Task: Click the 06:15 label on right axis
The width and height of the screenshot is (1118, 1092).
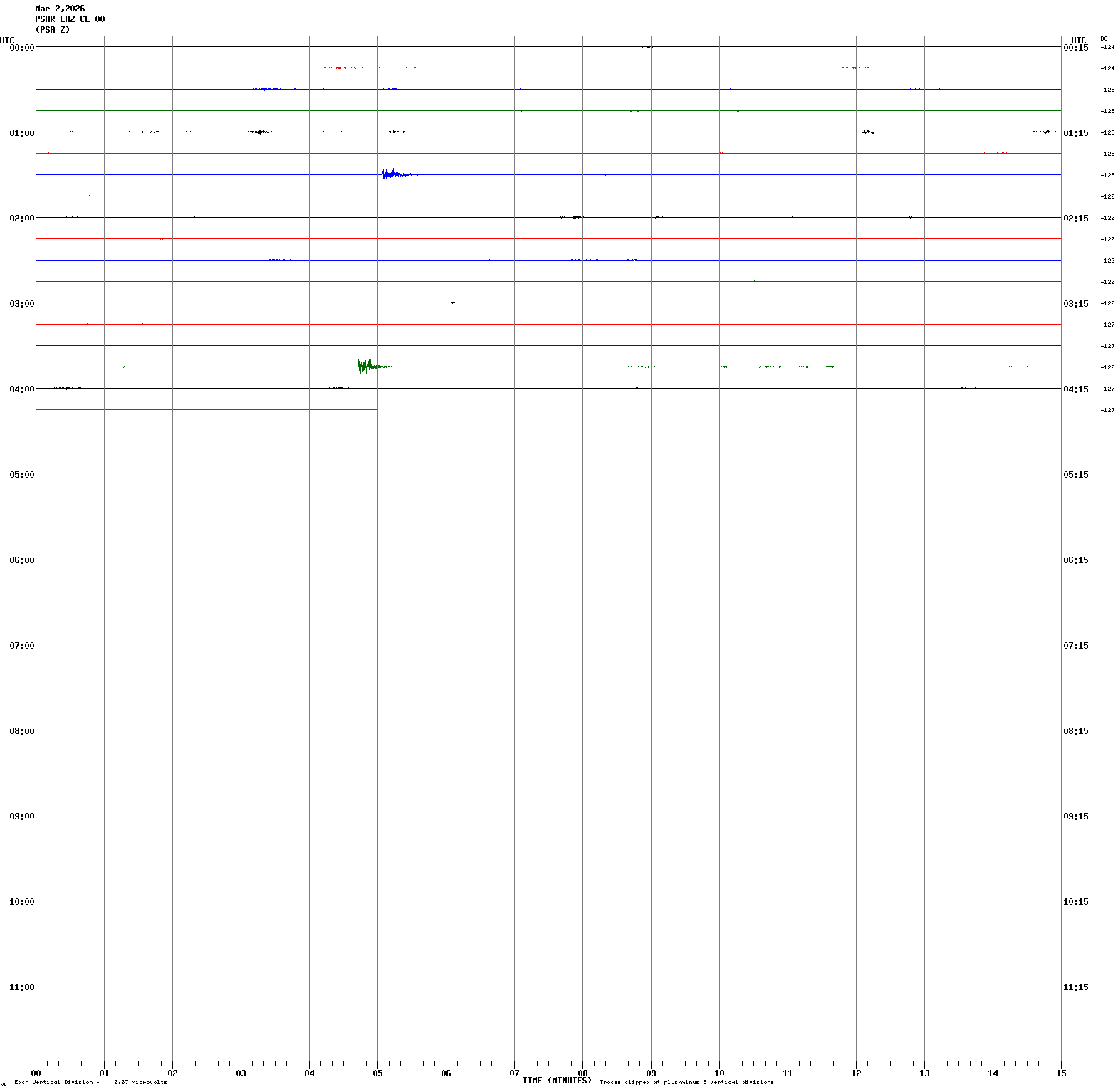Action: 1075,560
